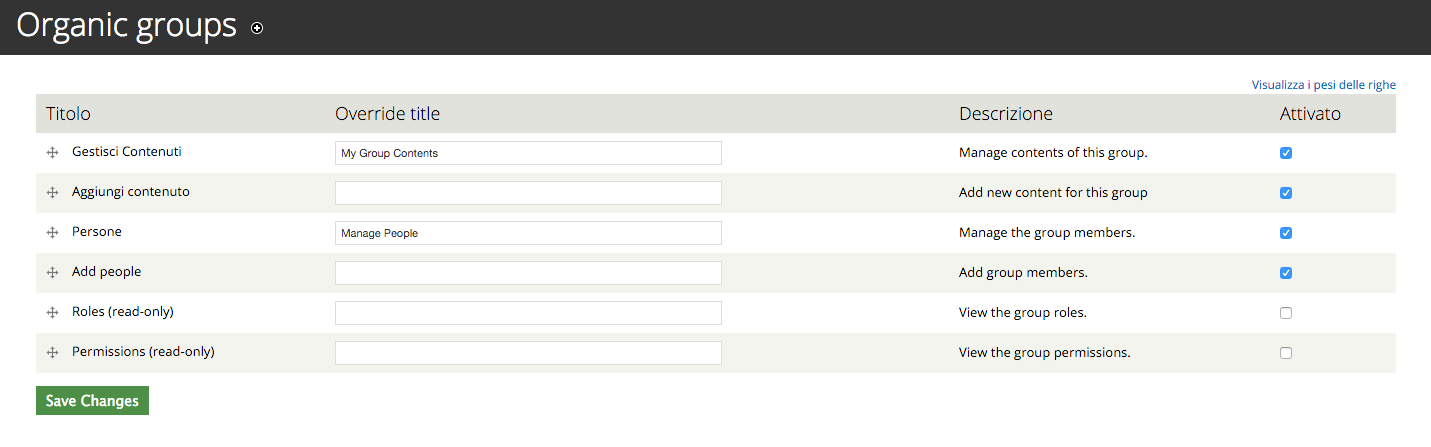This screenshot has height=447, width=1431.
Task: Click drag handle icon for Permissions (read-only) row
Action: tap(52, 353)
